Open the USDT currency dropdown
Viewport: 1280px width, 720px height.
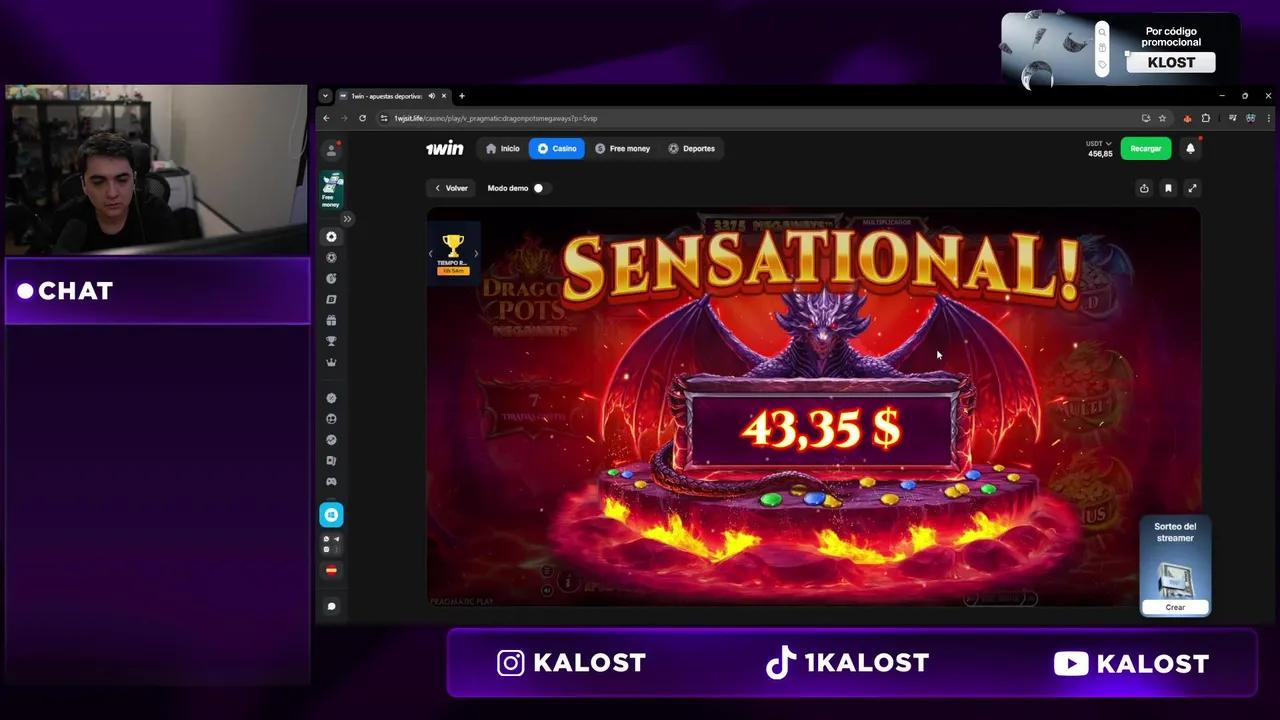point(1099,143)
